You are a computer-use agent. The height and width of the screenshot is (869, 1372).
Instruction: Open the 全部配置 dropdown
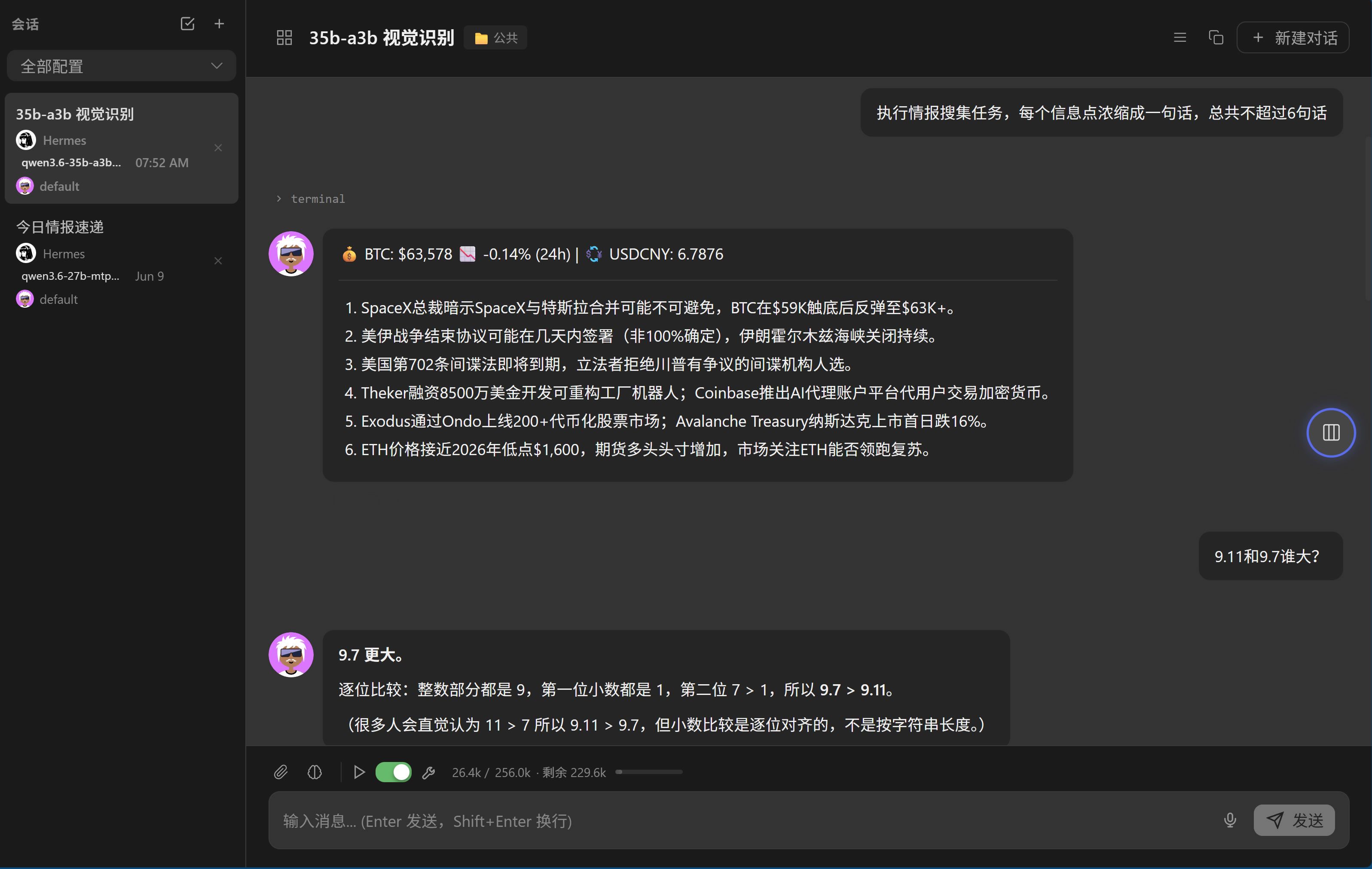click(121, 66)
